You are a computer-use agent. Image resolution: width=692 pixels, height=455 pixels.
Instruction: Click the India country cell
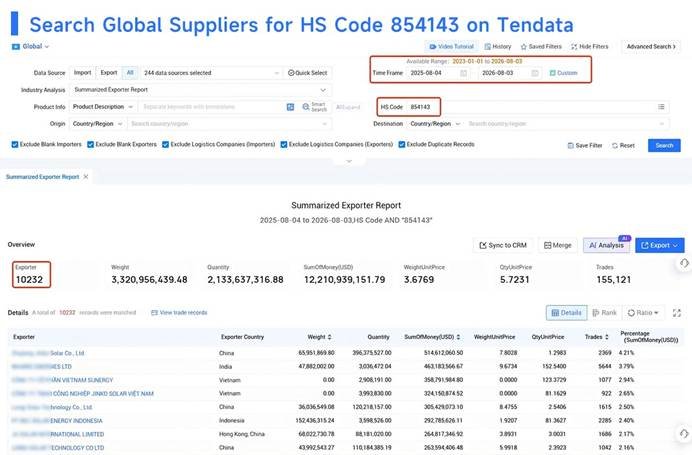(x=225, y=366)
